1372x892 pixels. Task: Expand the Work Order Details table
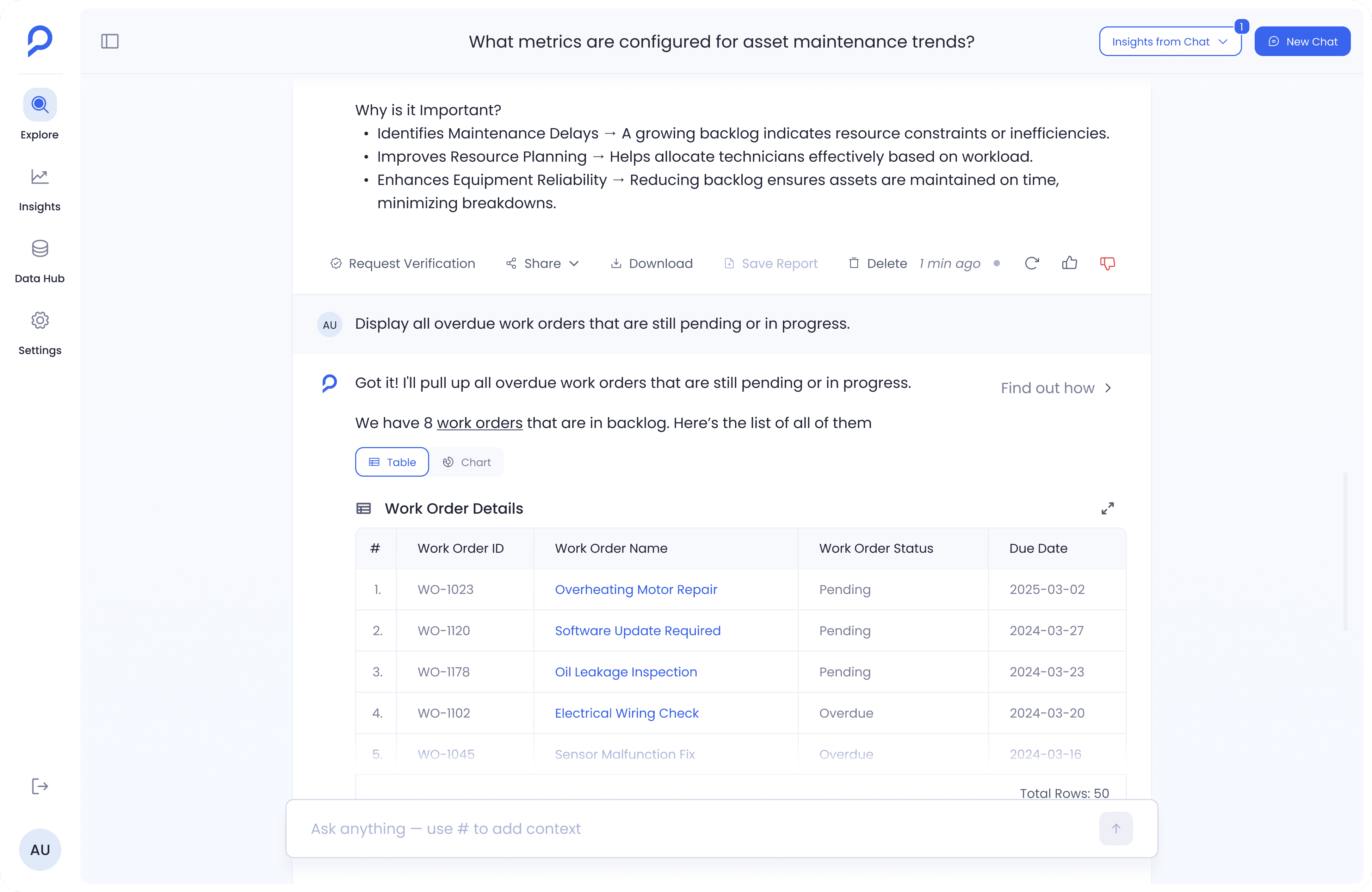[x=1107, y=508]
